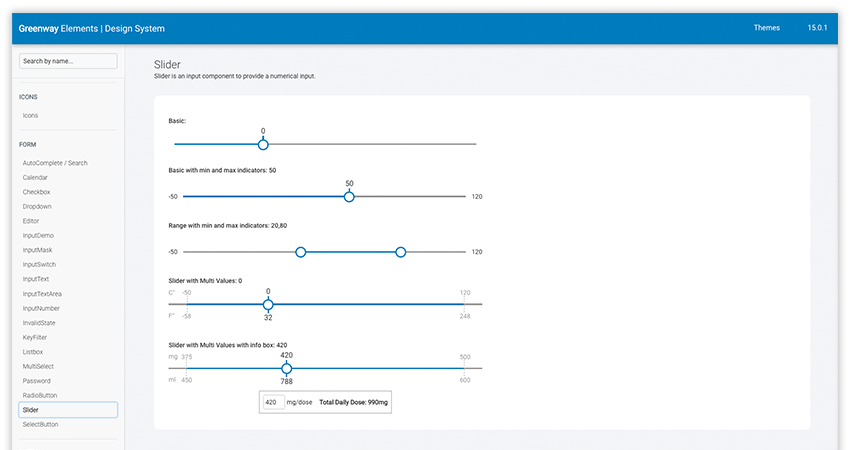
Task: Open the Themes menu in header
Action: click(x=766, y=28)
